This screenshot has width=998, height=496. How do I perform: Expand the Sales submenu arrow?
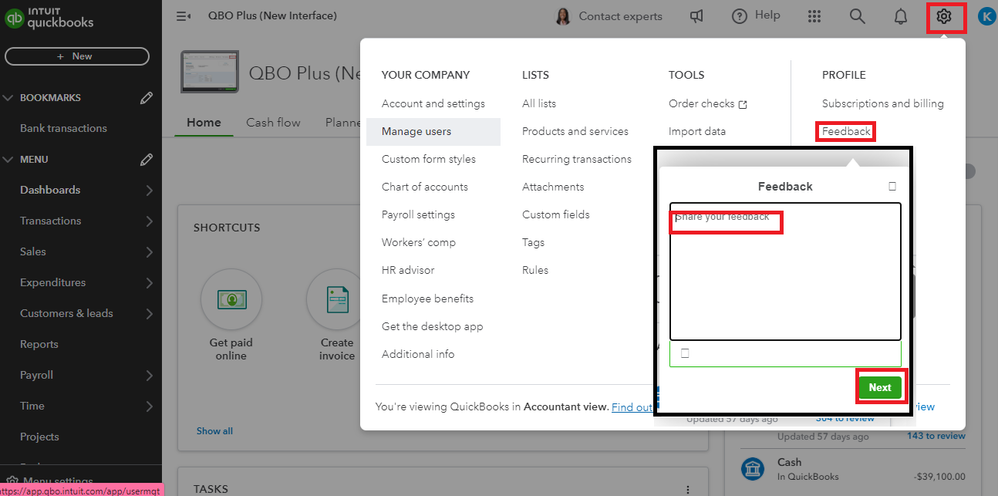point(149,252)
